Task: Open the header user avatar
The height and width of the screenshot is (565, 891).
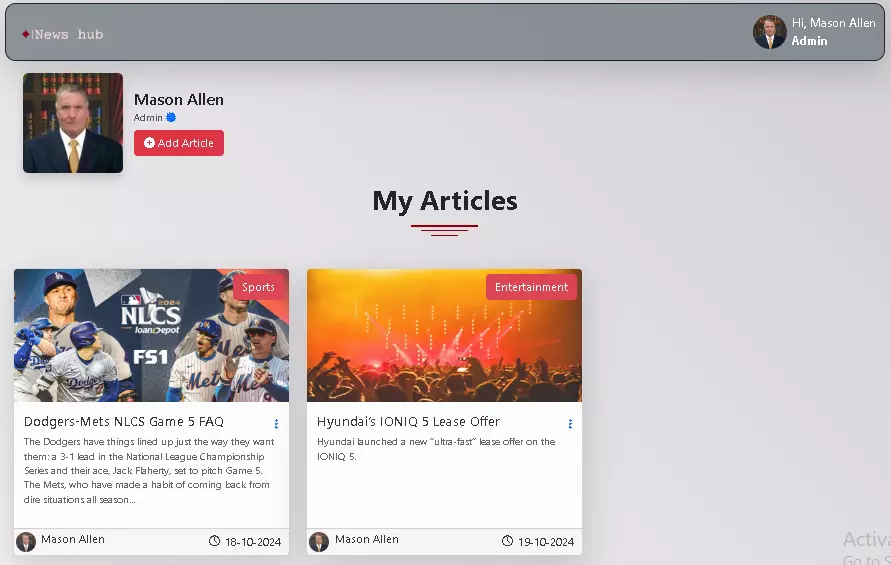Action: [x=769, y=32]
